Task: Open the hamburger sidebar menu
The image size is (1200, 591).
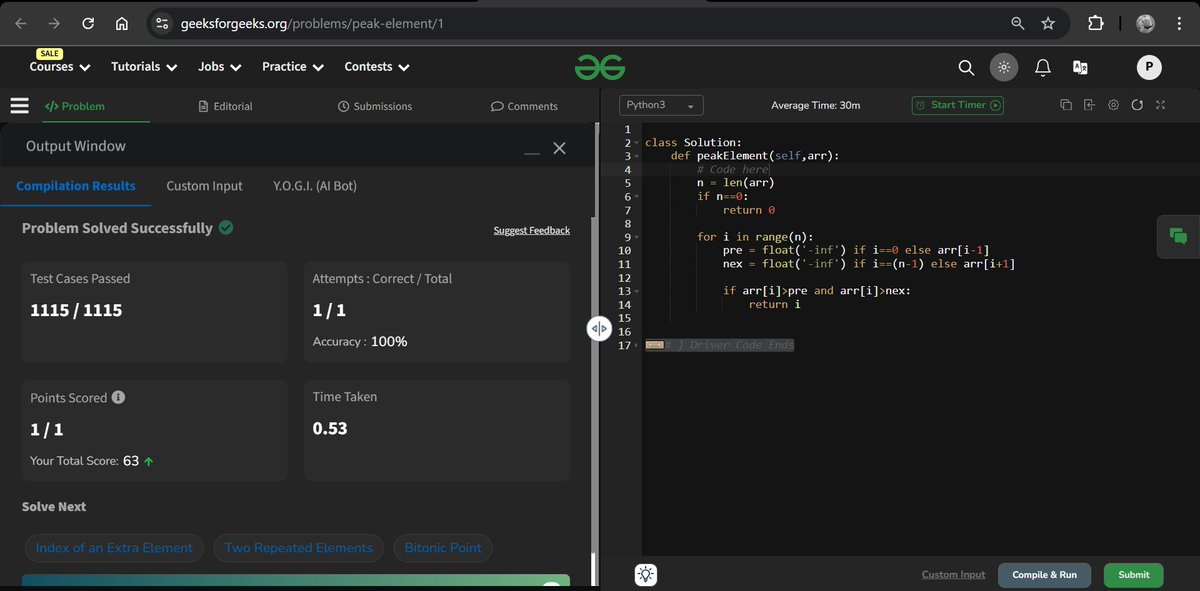Action: coord(19,105)
